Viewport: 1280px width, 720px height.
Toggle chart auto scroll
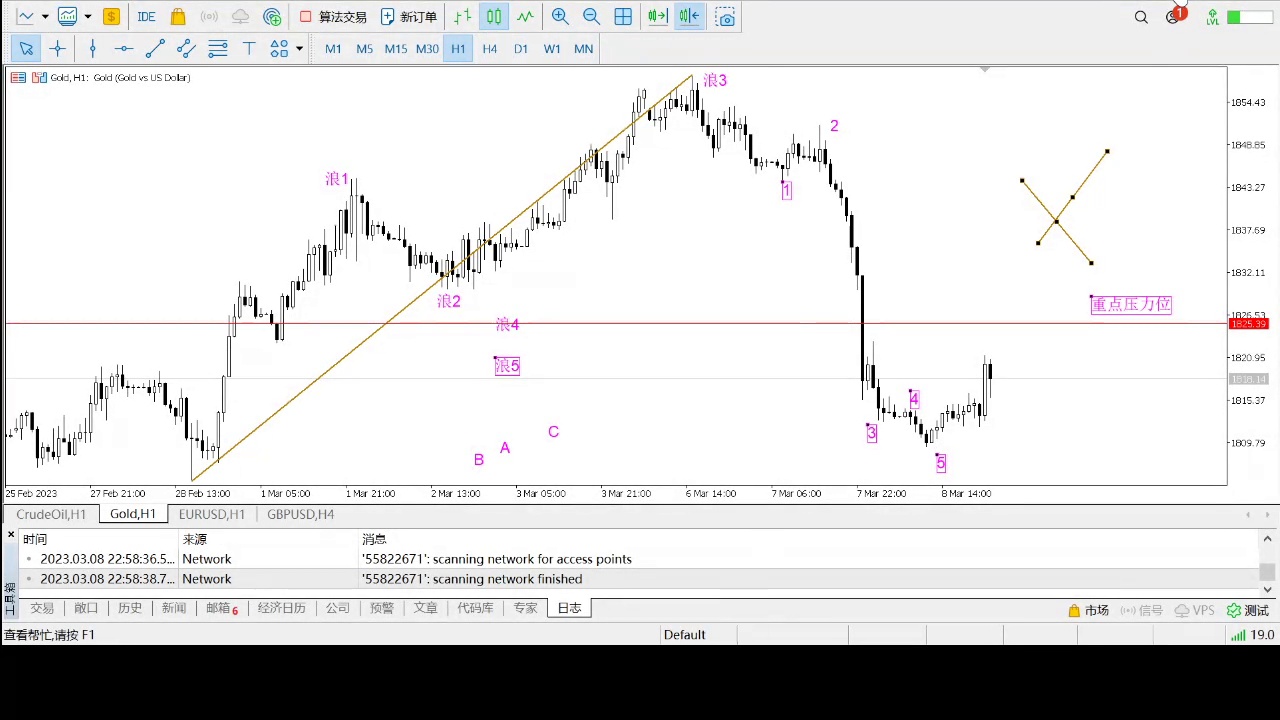click(657, 16)
